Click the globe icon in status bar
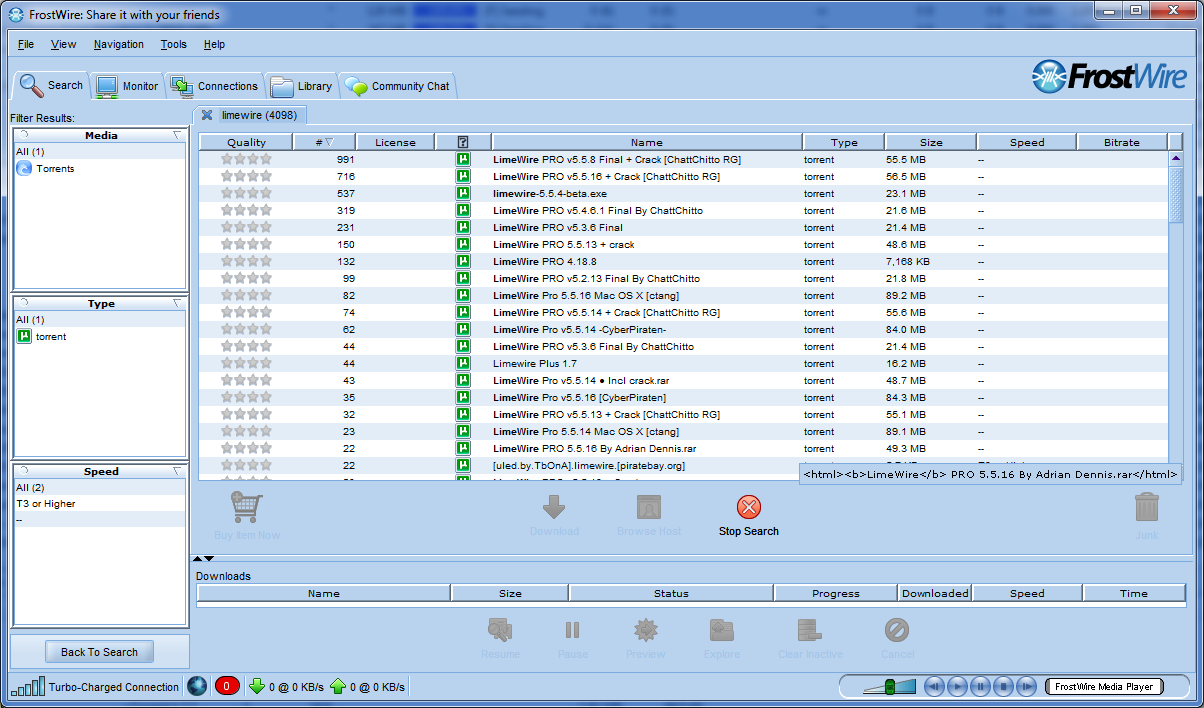This screenshot has height=708, width=1204. 197,686
